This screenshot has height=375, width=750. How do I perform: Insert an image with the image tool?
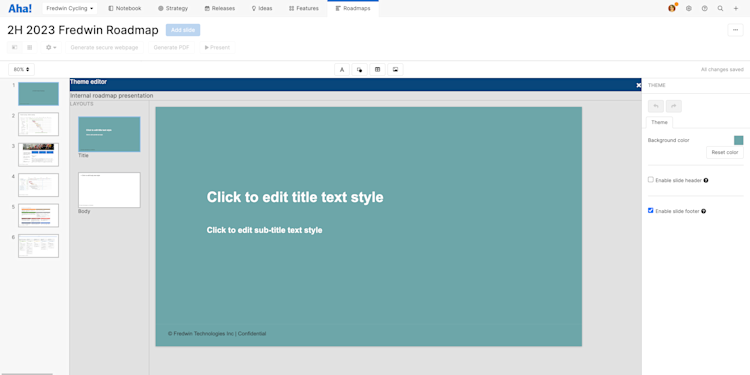point(395,69)
